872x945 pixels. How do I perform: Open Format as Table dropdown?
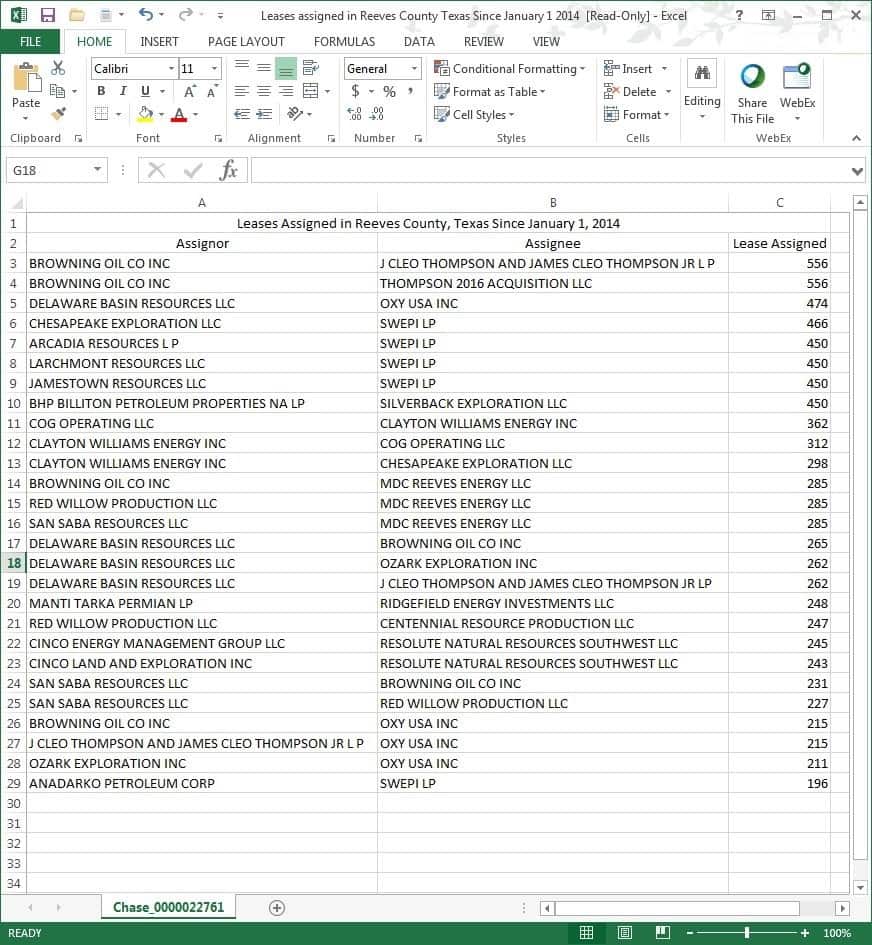coord(489,92)
